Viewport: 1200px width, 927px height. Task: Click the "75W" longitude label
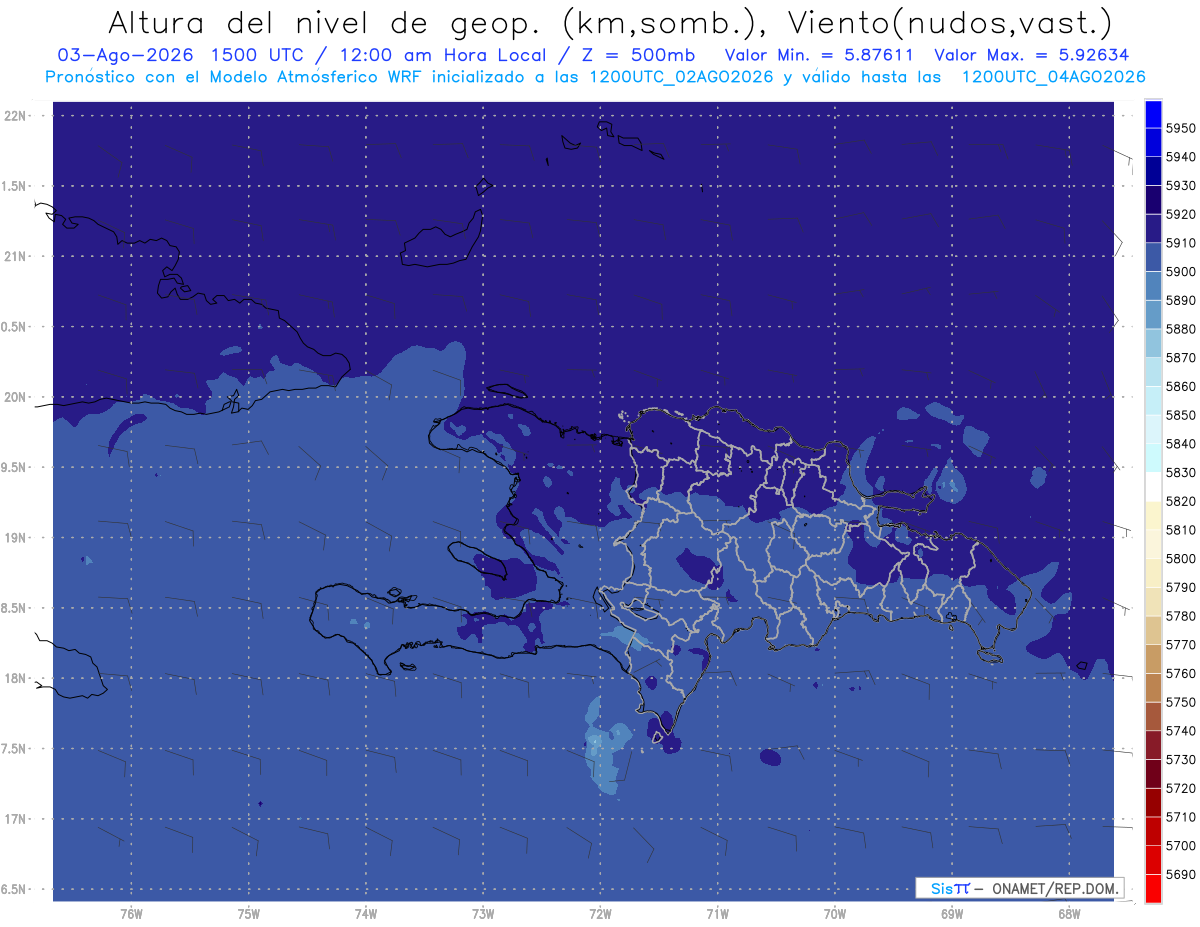[249, 914]
